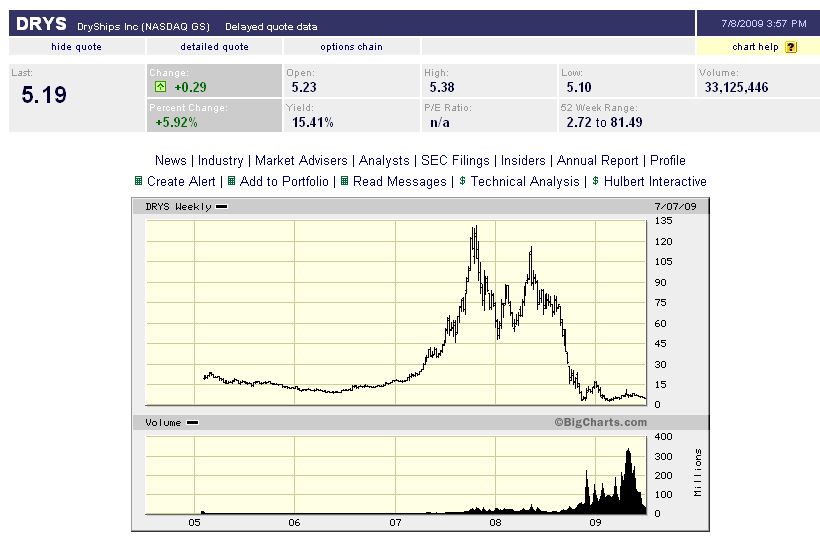Click the Hulbert Interactive dollar icon
820x547 pixels.
coord(595,181)
